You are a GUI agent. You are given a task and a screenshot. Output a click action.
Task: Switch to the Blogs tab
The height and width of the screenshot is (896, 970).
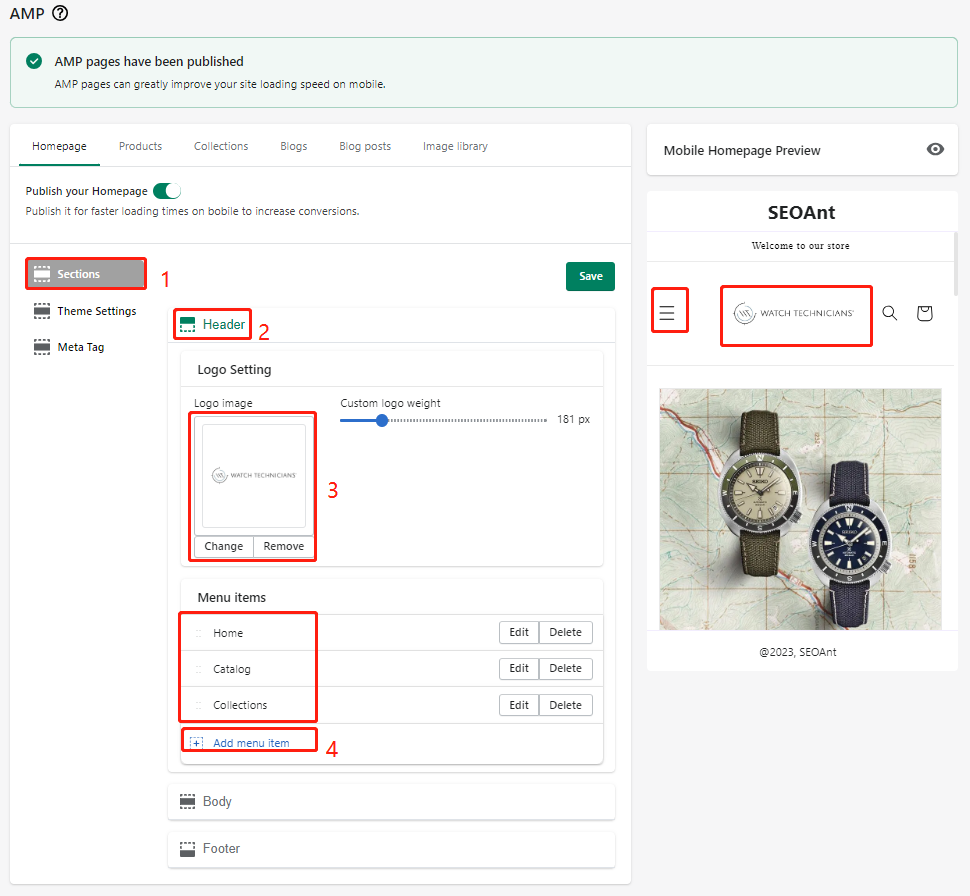[293, 146]
